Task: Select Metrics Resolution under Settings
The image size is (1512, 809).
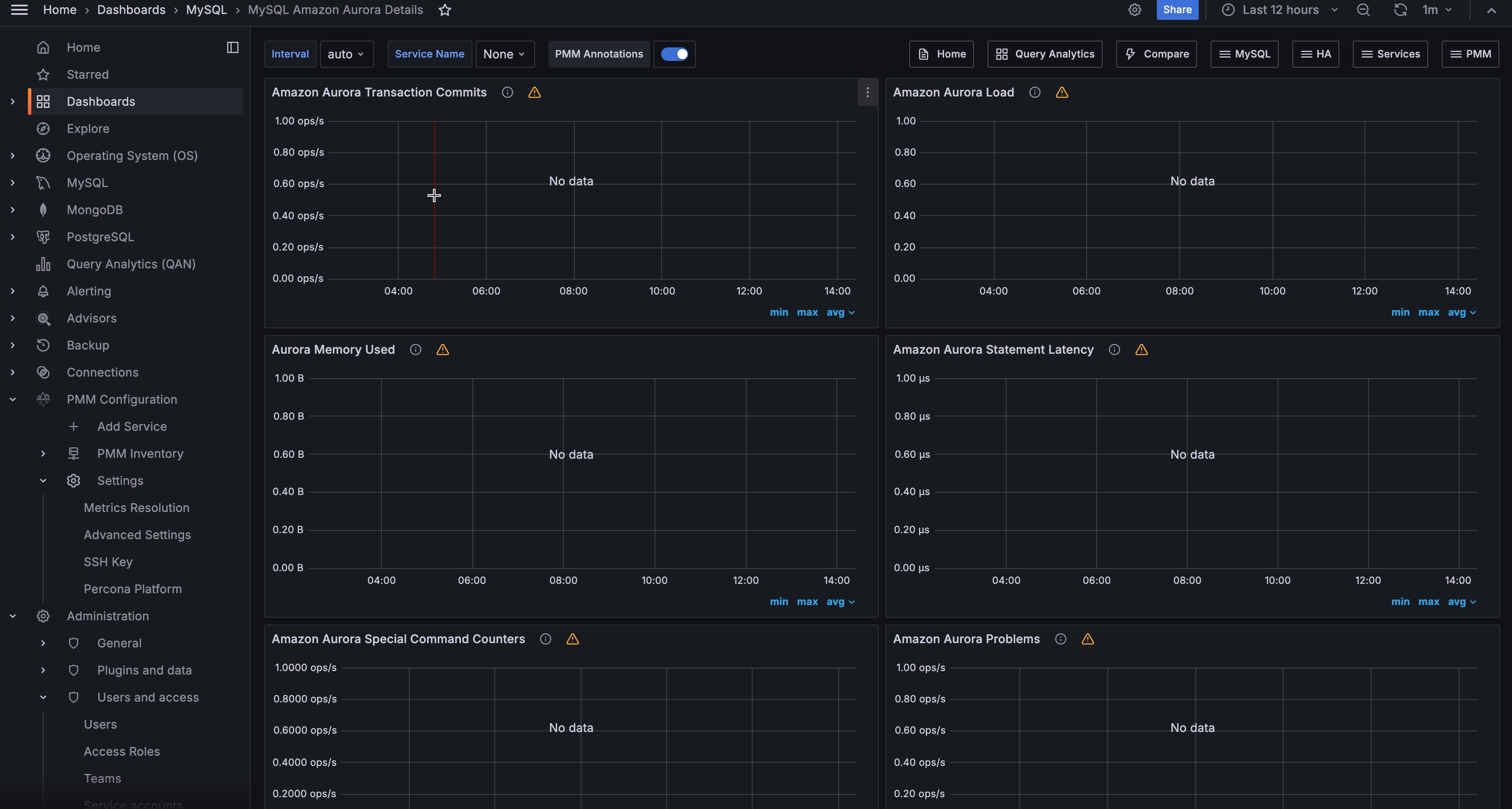Action: coord(136,508)
